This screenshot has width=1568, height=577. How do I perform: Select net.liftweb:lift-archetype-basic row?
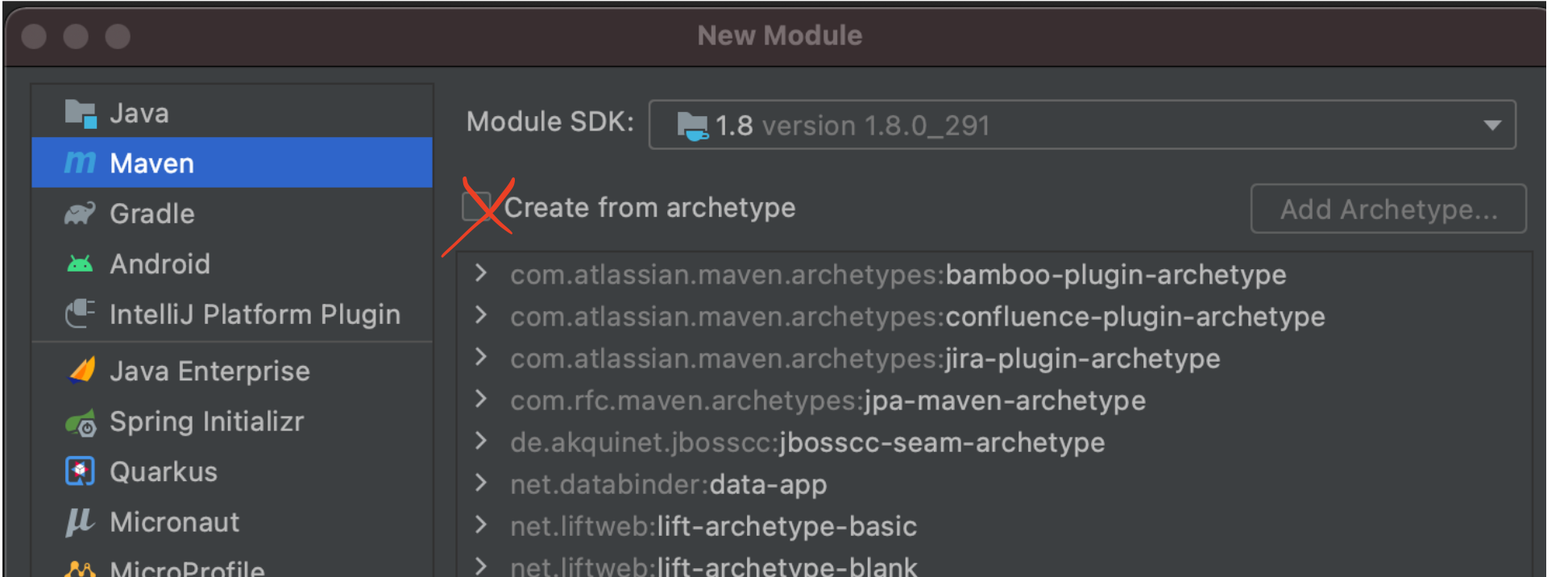(x=995, y=525)
